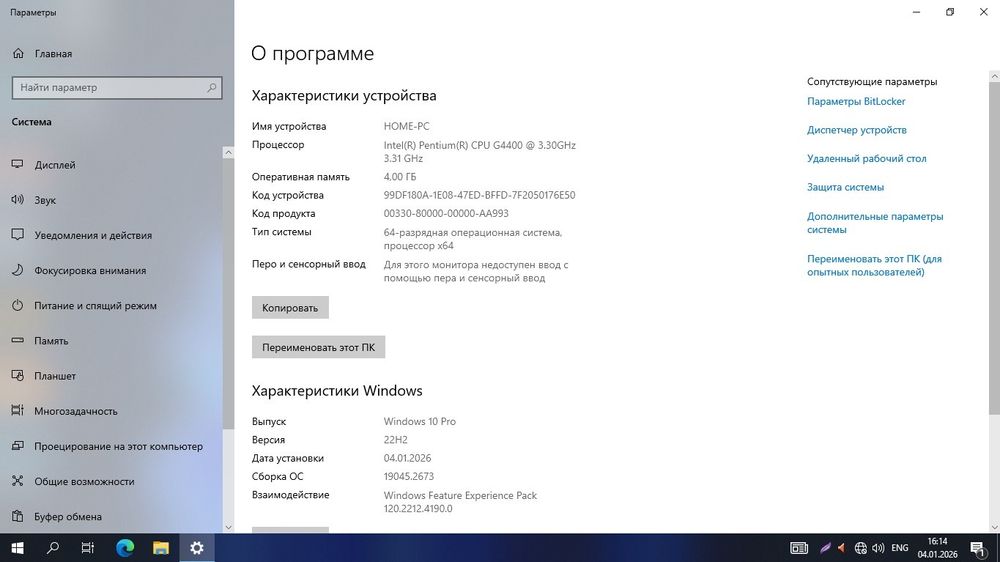The height and width of the screenshot is (562, 1000).
Task: Click the Буфер обмена clipboard icon
Action: click(18, 516)
